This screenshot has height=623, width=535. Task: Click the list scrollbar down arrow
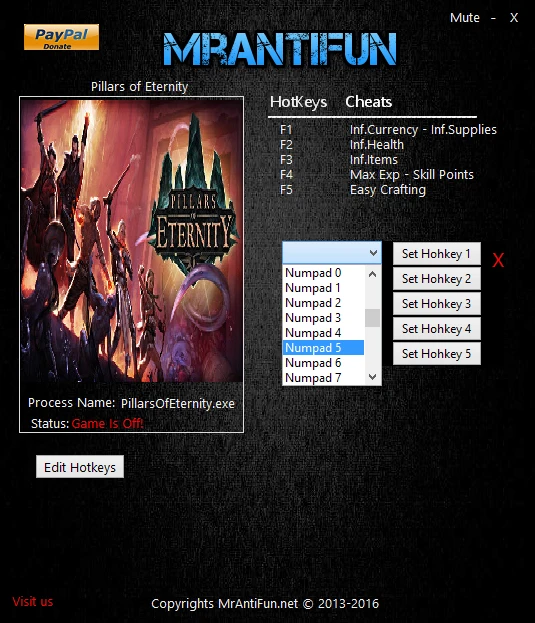tap(373, 377)
